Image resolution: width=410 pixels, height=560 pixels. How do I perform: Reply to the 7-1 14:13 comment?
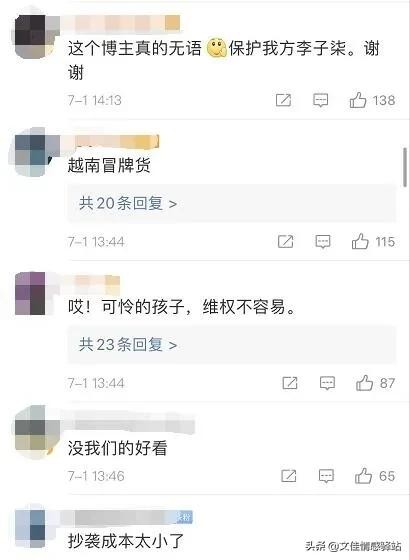[321, 100]
